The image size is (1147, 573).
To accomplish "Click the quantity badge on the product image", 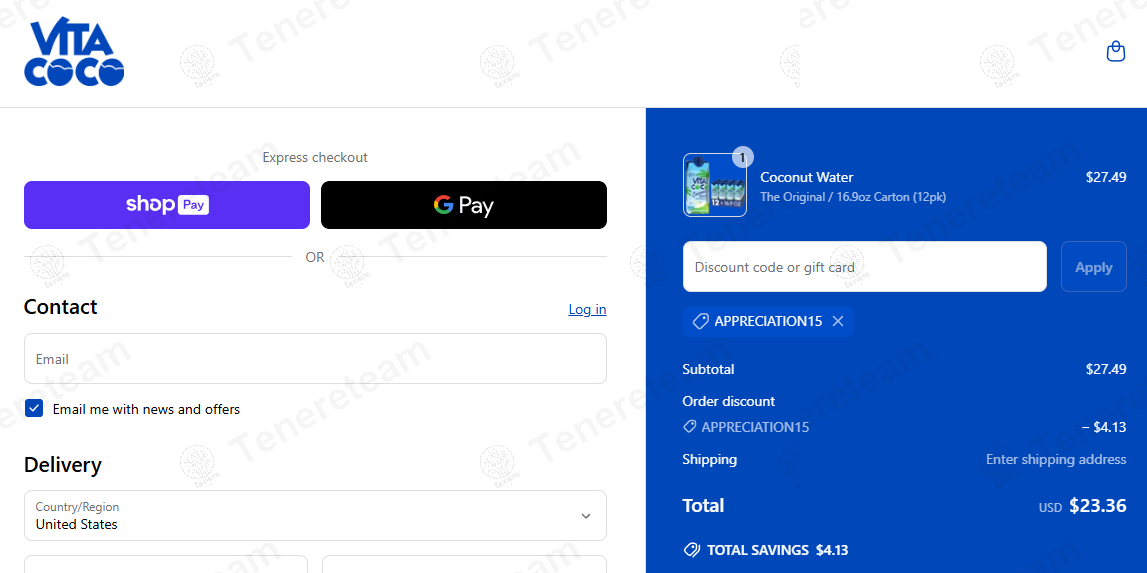I will tap(742, 157).
